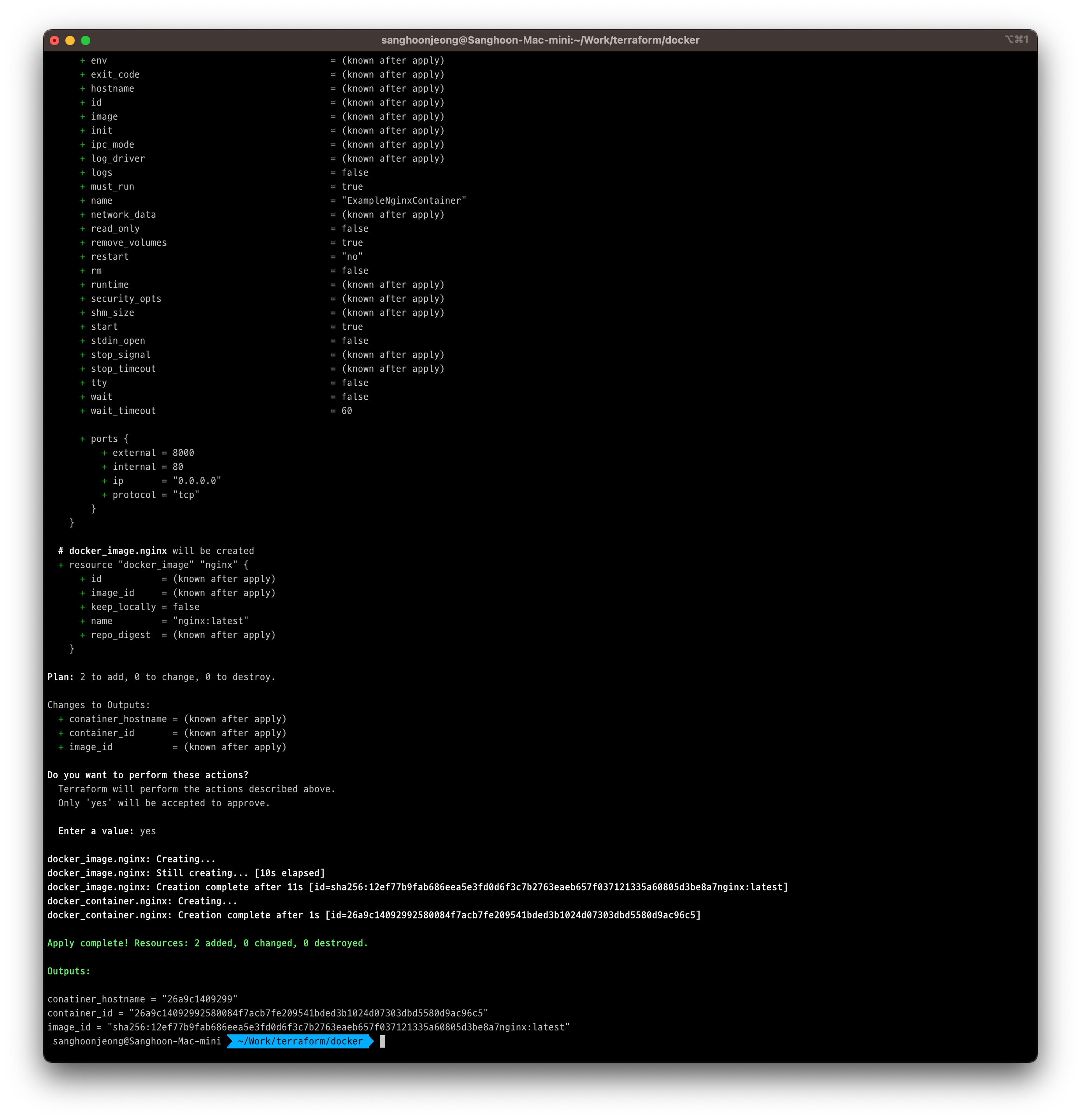Click the yellow minimize window button
This screenshot has height=1120, width=1081.
coord(70,40)
